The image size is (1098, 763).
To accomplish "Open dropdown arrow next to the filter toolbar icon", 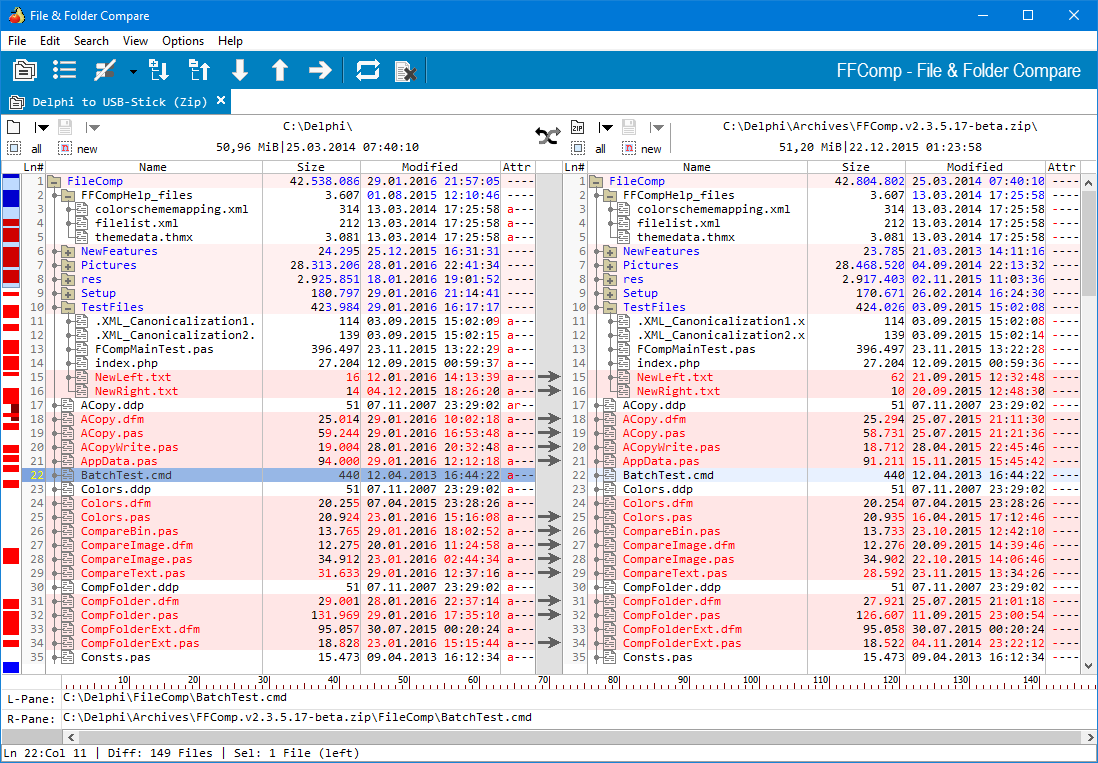I will (133, 71).
